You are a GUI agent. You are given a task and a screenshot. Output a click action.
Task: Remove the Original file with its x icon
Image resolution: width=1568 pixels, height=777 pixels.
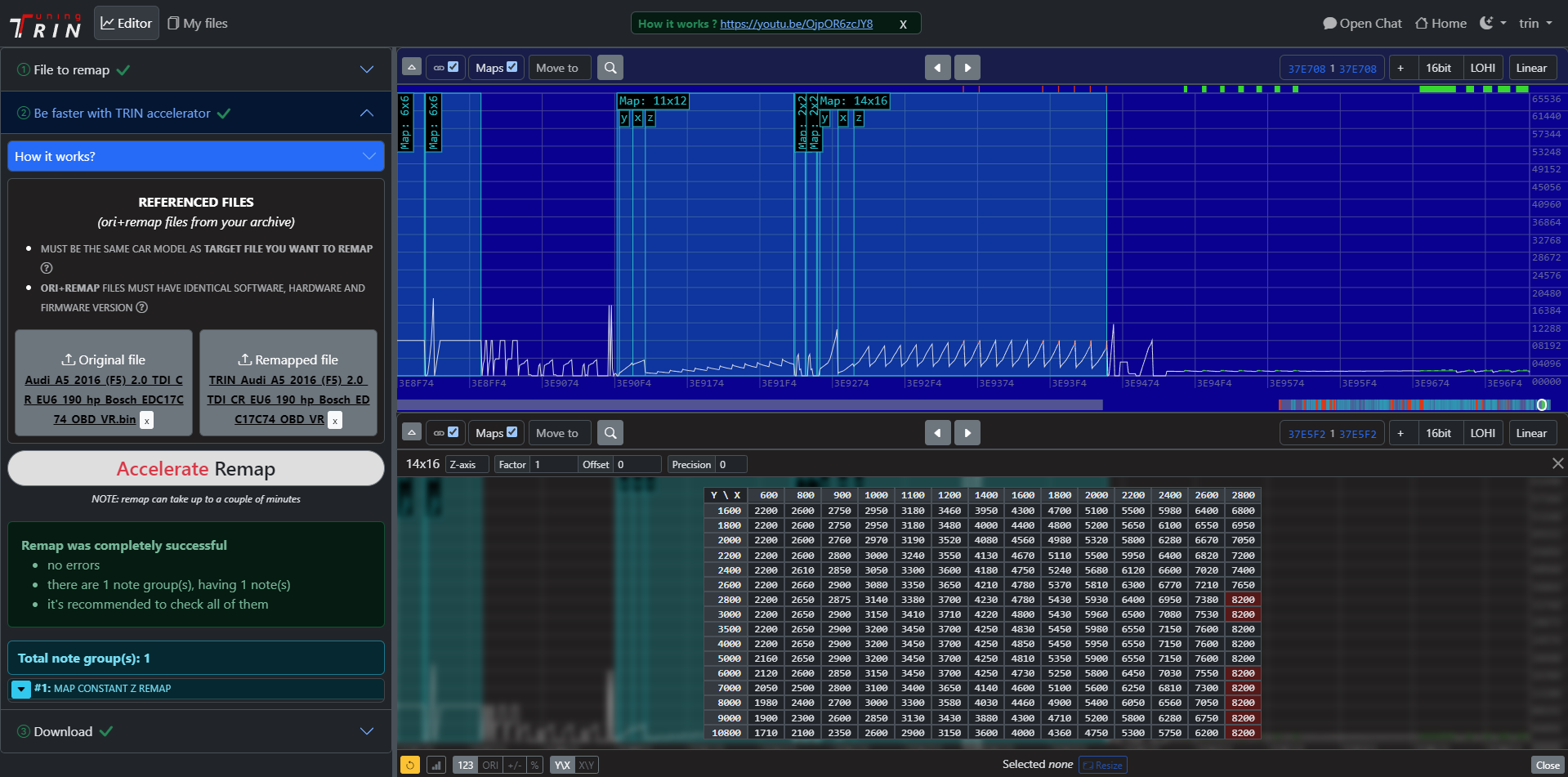[x=146, y=420]
